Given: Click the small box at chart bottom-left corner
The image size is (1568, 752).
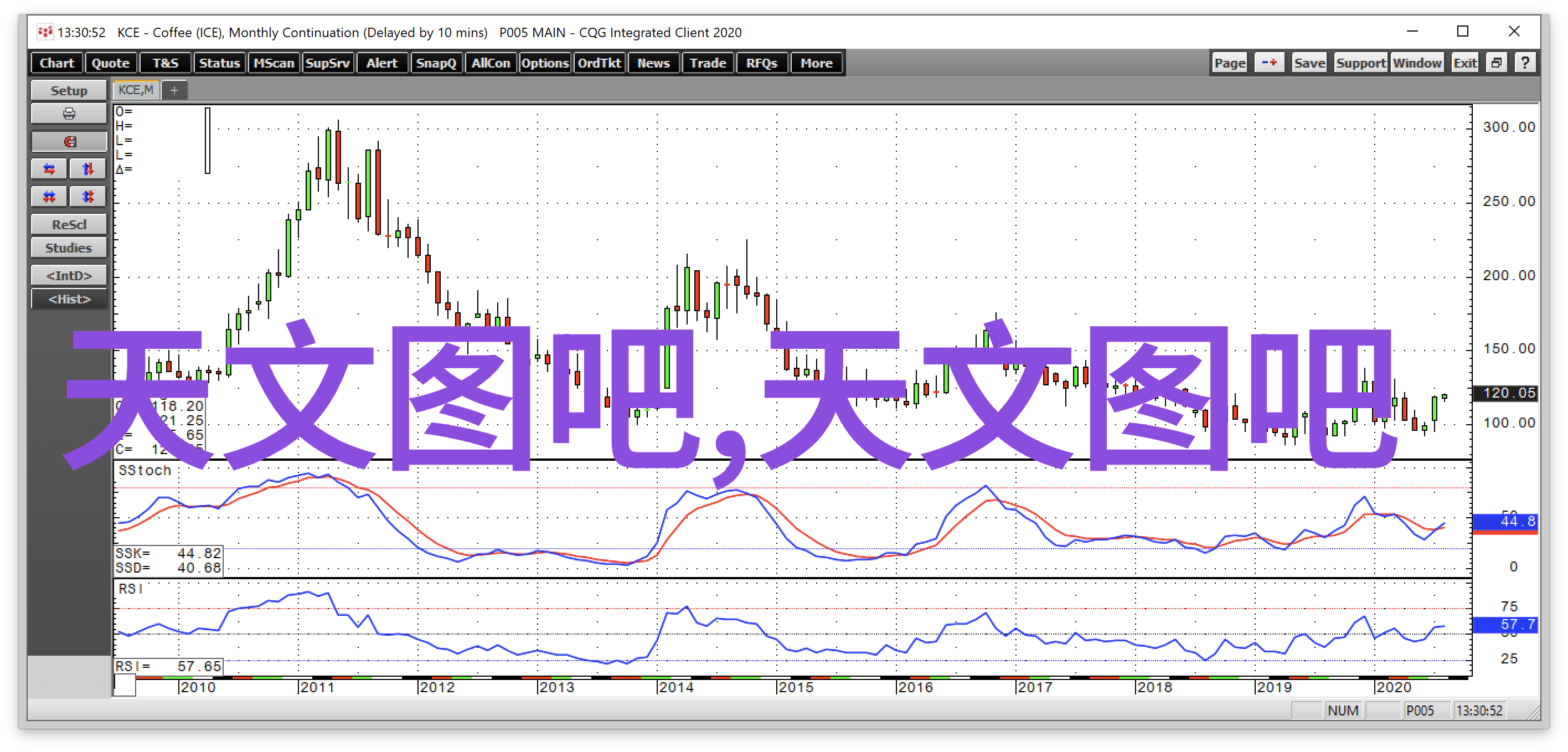Looking at the screenshot, I should click(125, 686).
